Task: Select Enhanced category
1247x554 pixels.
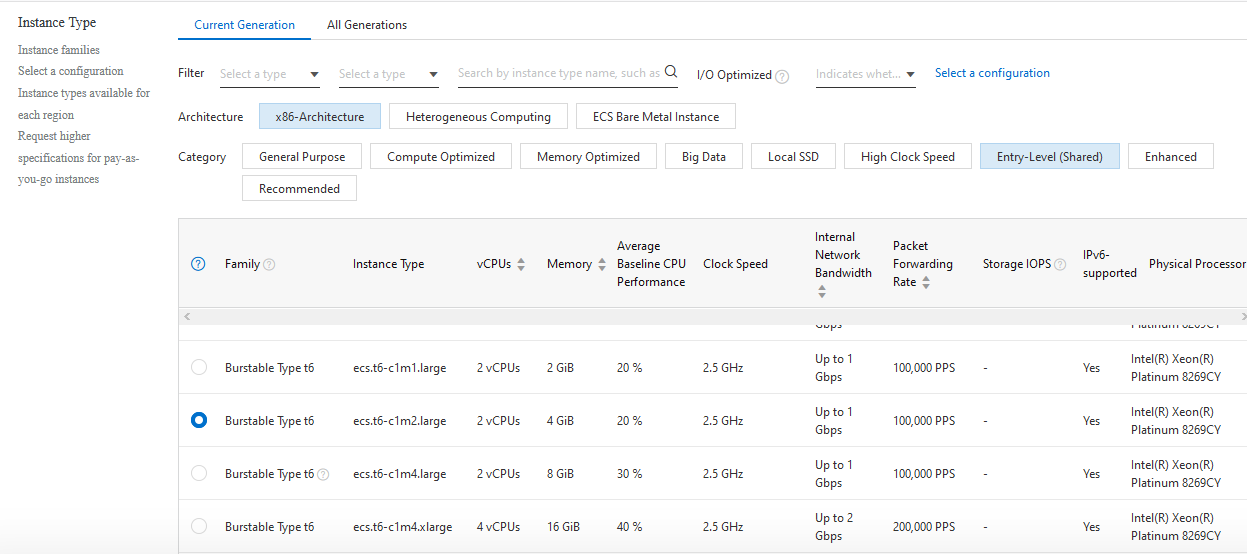Action: click(1171, 157)
